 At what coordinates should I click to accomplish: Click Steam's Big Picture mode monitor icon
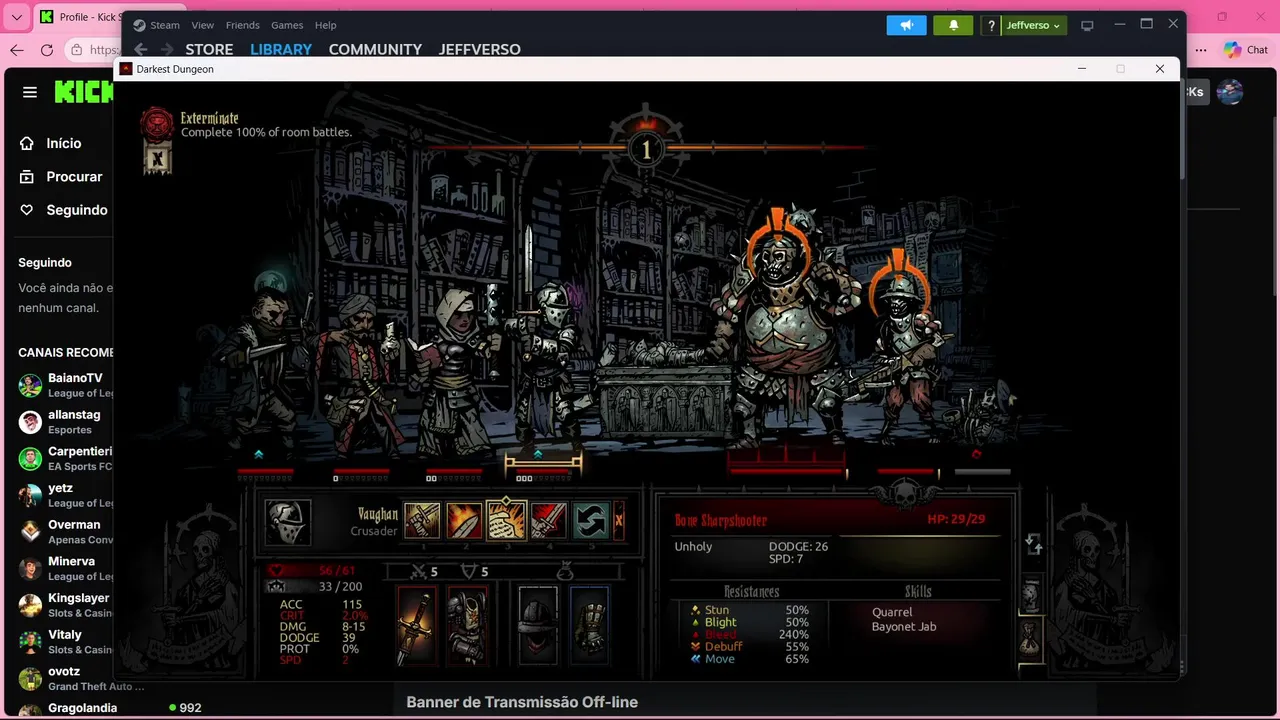tap(1088, 25)
